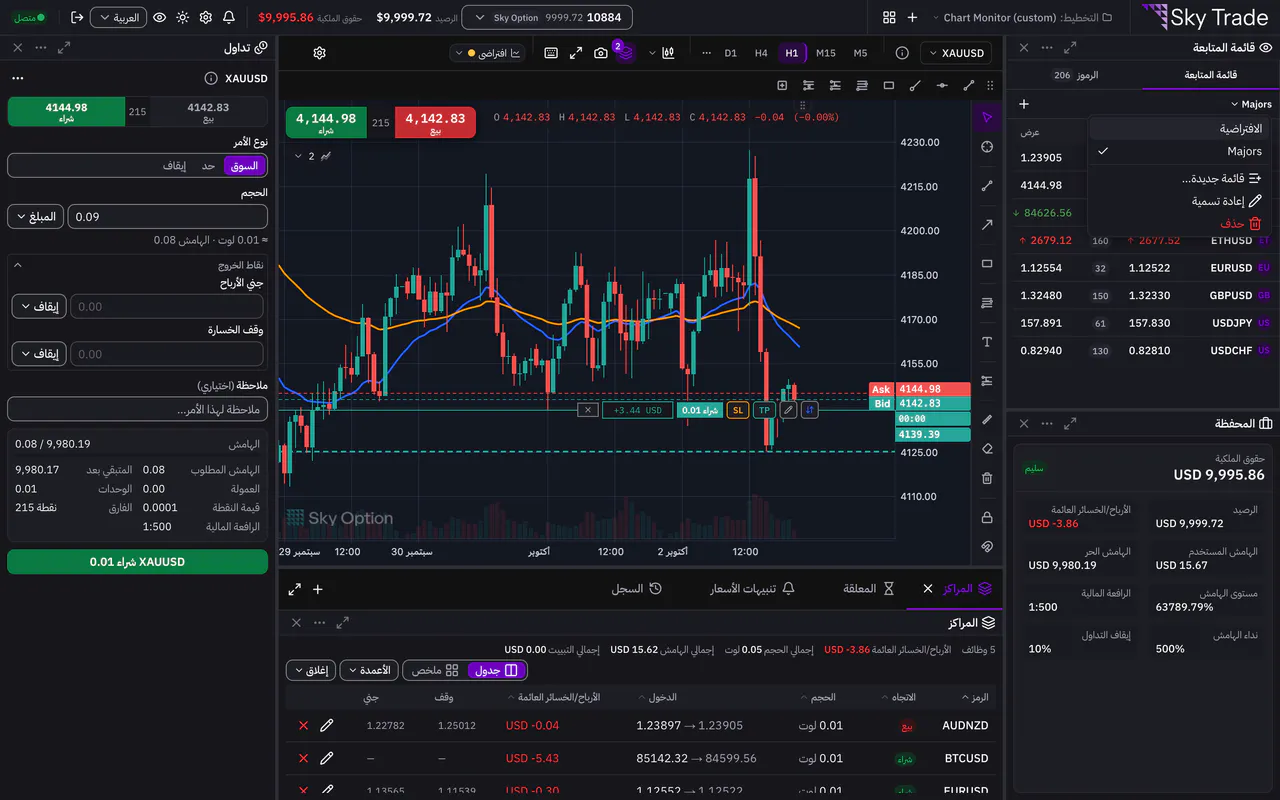Open the المبلغ volume unit dropdown
1280x800 pixels.
point(35,216)
